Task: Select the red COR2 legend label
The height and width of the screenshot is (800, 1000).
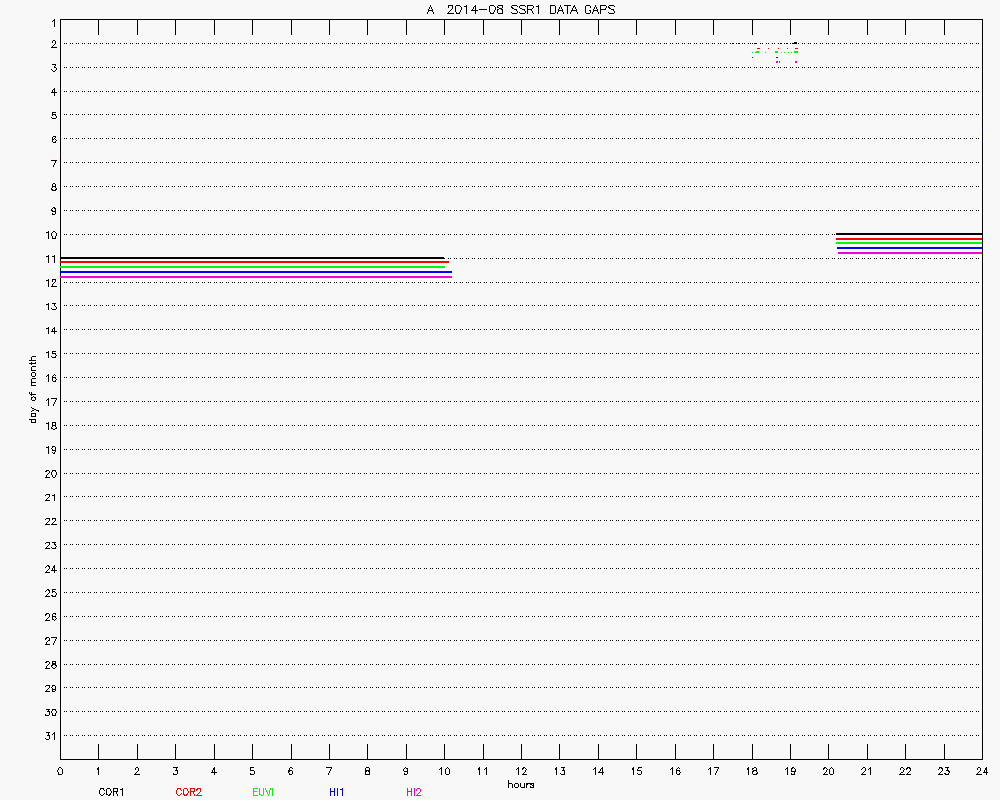Action: tap(188, 792)
